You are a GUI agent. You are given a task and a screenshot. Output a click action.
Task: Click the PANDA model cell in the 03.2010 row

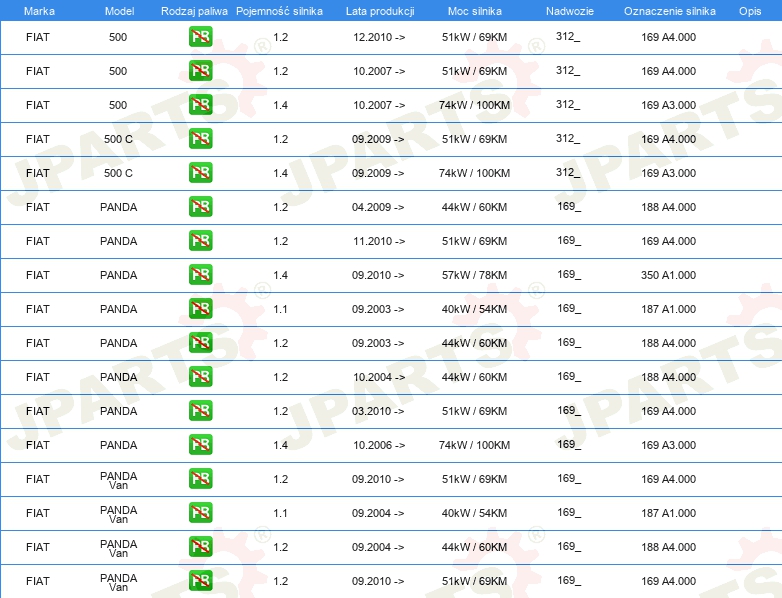119,411
